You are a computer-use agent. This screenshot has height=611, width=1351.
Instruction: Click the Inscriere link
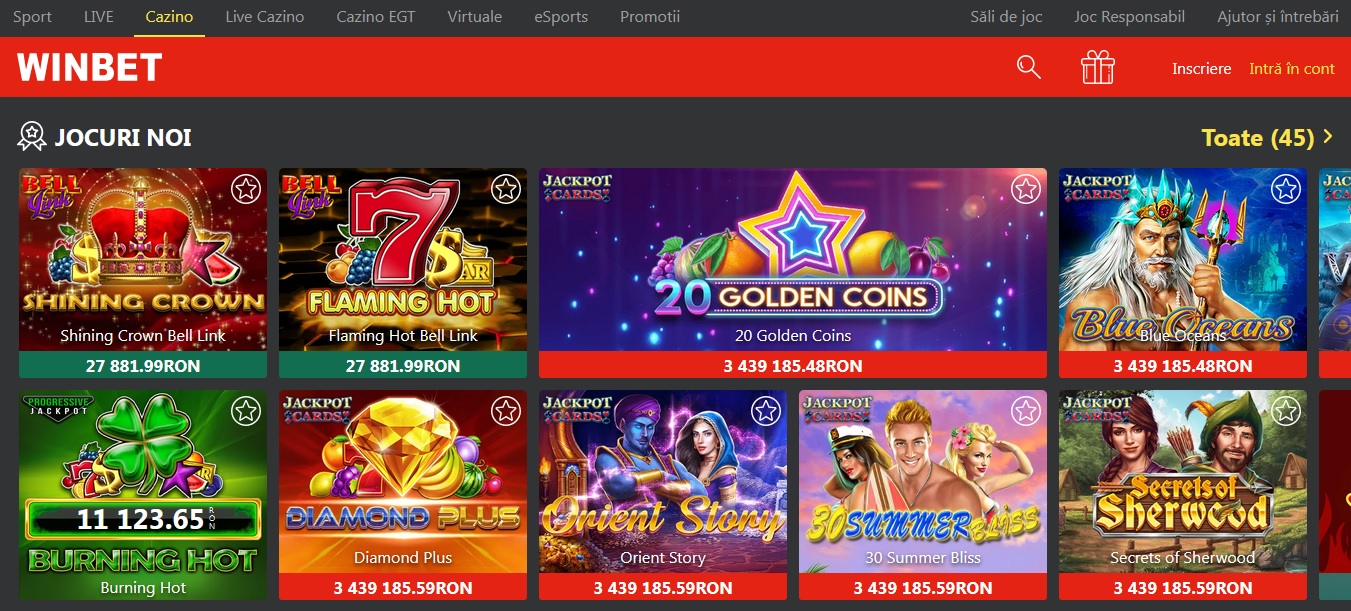click(x=1202, y=68)
